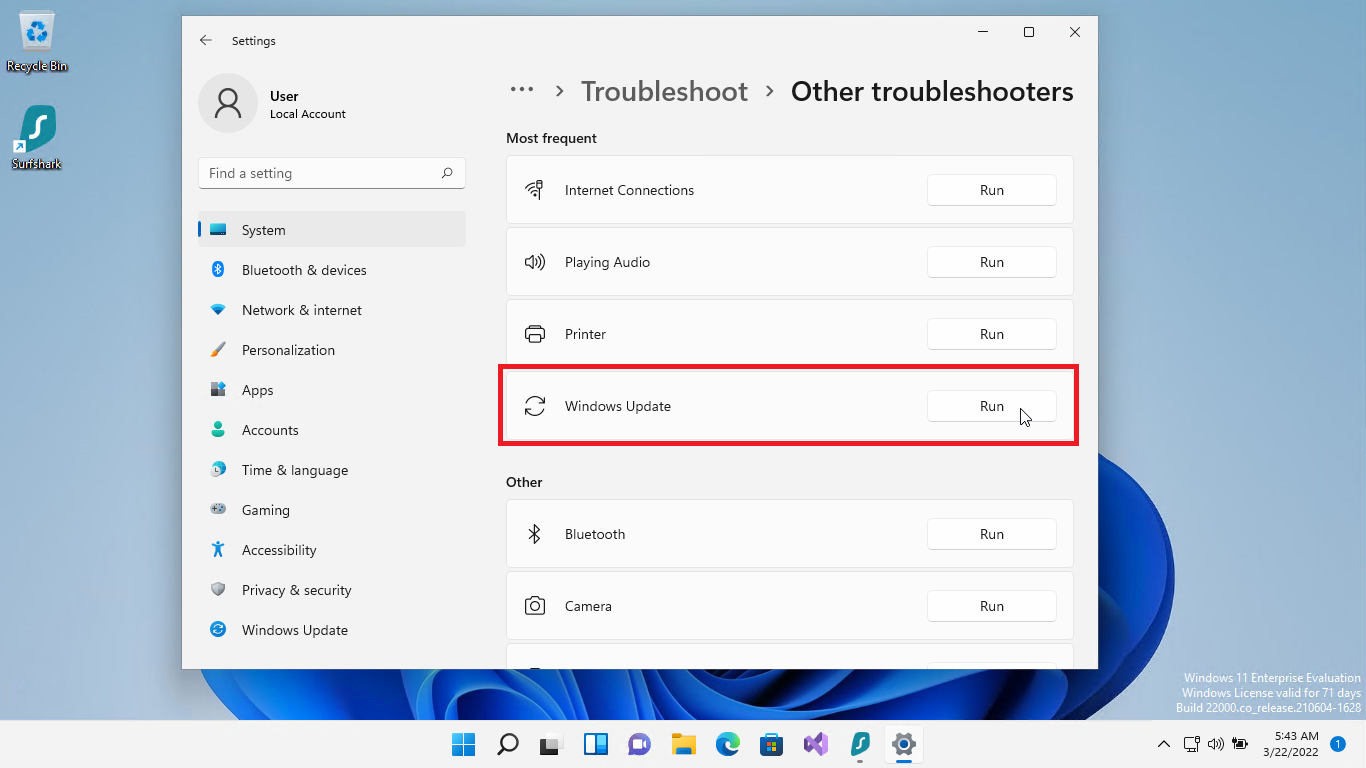
Task: Run the Playing Audio troubleshooter
Action: click(x=992, y=262)
